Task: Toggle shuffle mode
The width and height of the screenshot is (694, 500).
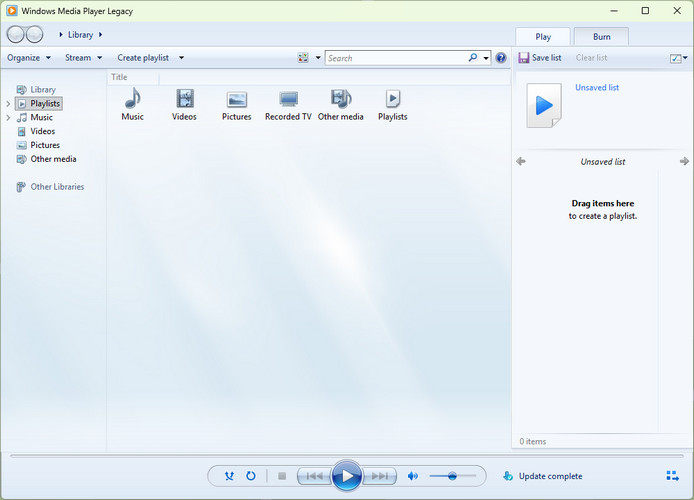Action: 229,476
